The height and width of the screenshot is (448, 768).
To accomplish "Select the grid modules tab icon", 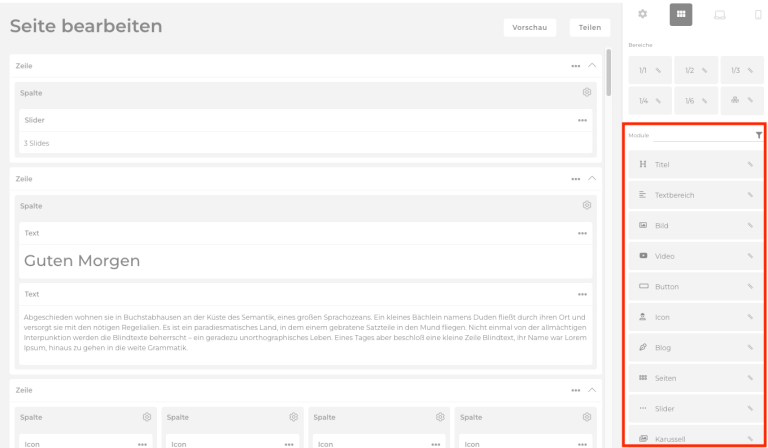I will pos(680,18).
